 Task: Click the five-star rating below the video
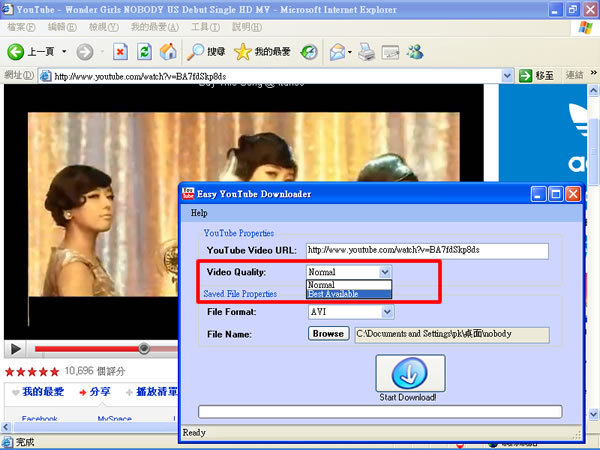coord(32,371)
